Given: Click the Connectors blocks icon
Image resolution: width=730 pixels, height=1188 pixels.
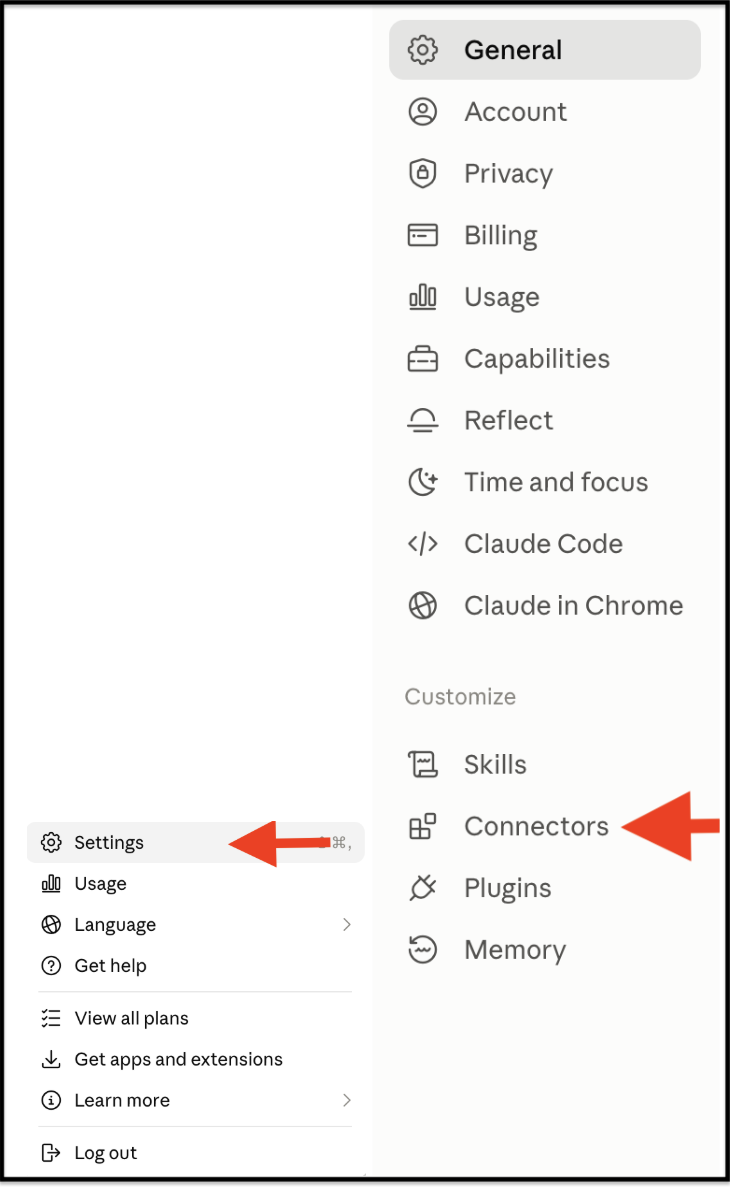Looking at the screenshot, I should click(423, 827).
